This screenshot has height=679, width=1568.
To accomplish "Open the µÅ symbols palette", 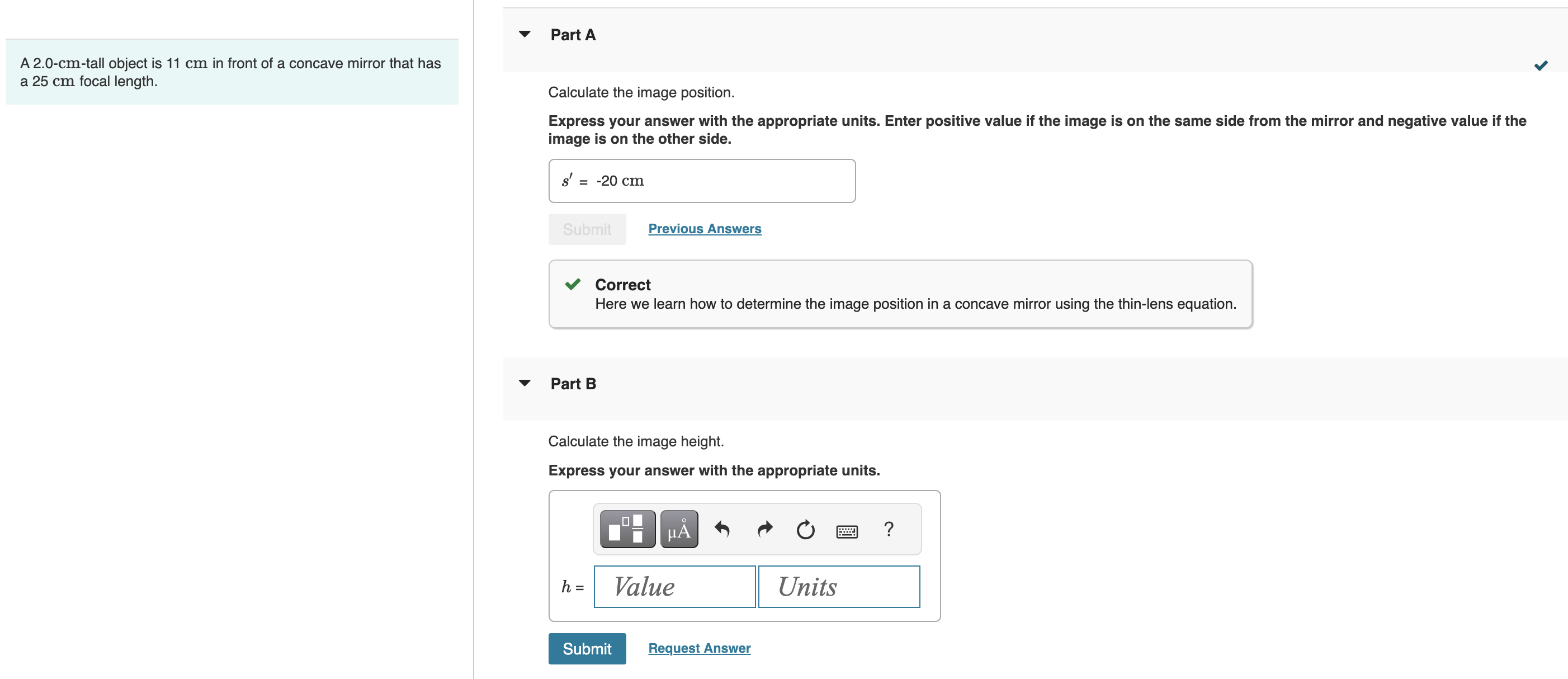I will click(679, 529).
